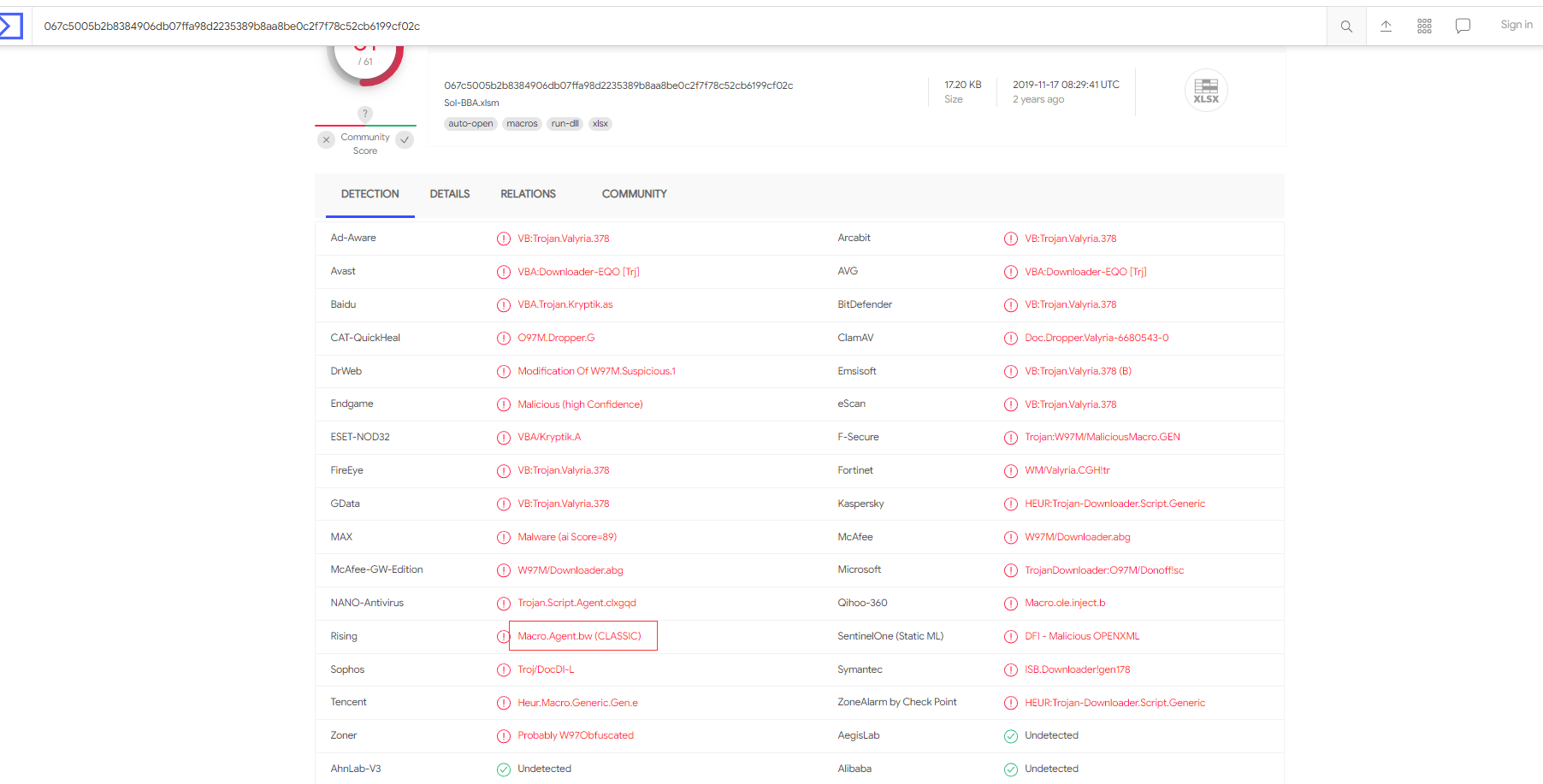Click Malicious (high Confidence) result

click(580, 404)
